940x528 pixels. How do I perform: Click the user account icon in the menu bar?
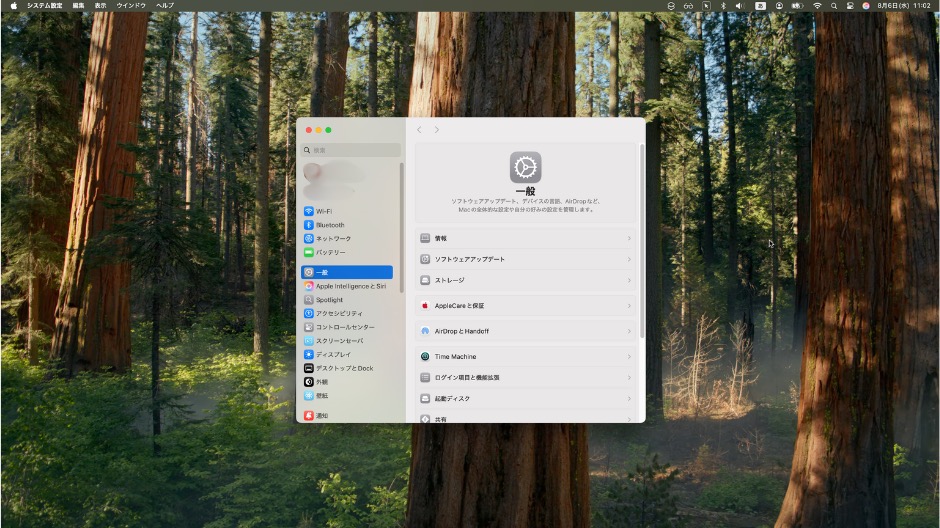779,5
